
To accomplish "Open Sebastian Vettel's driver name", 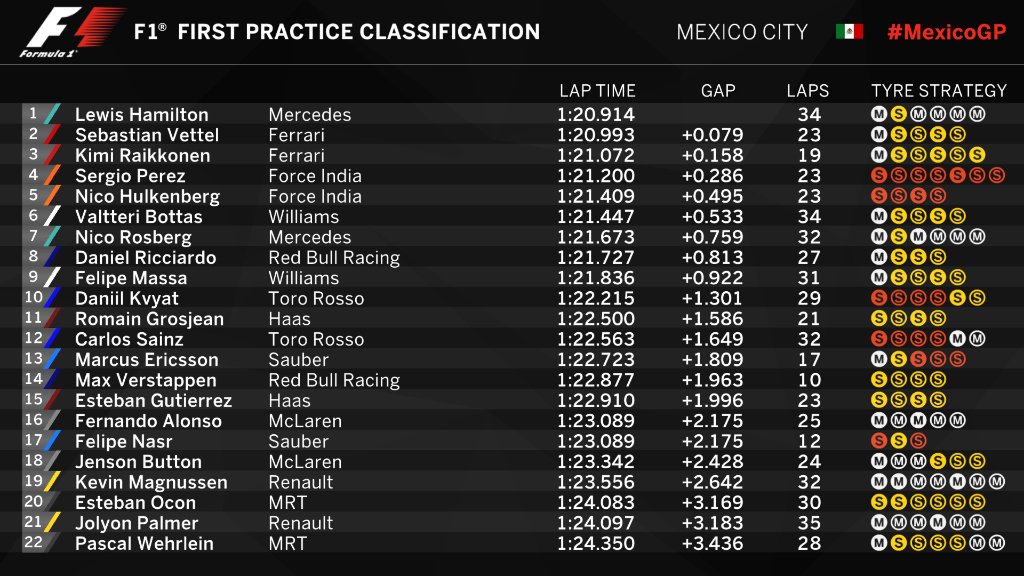I will point(147,135).
